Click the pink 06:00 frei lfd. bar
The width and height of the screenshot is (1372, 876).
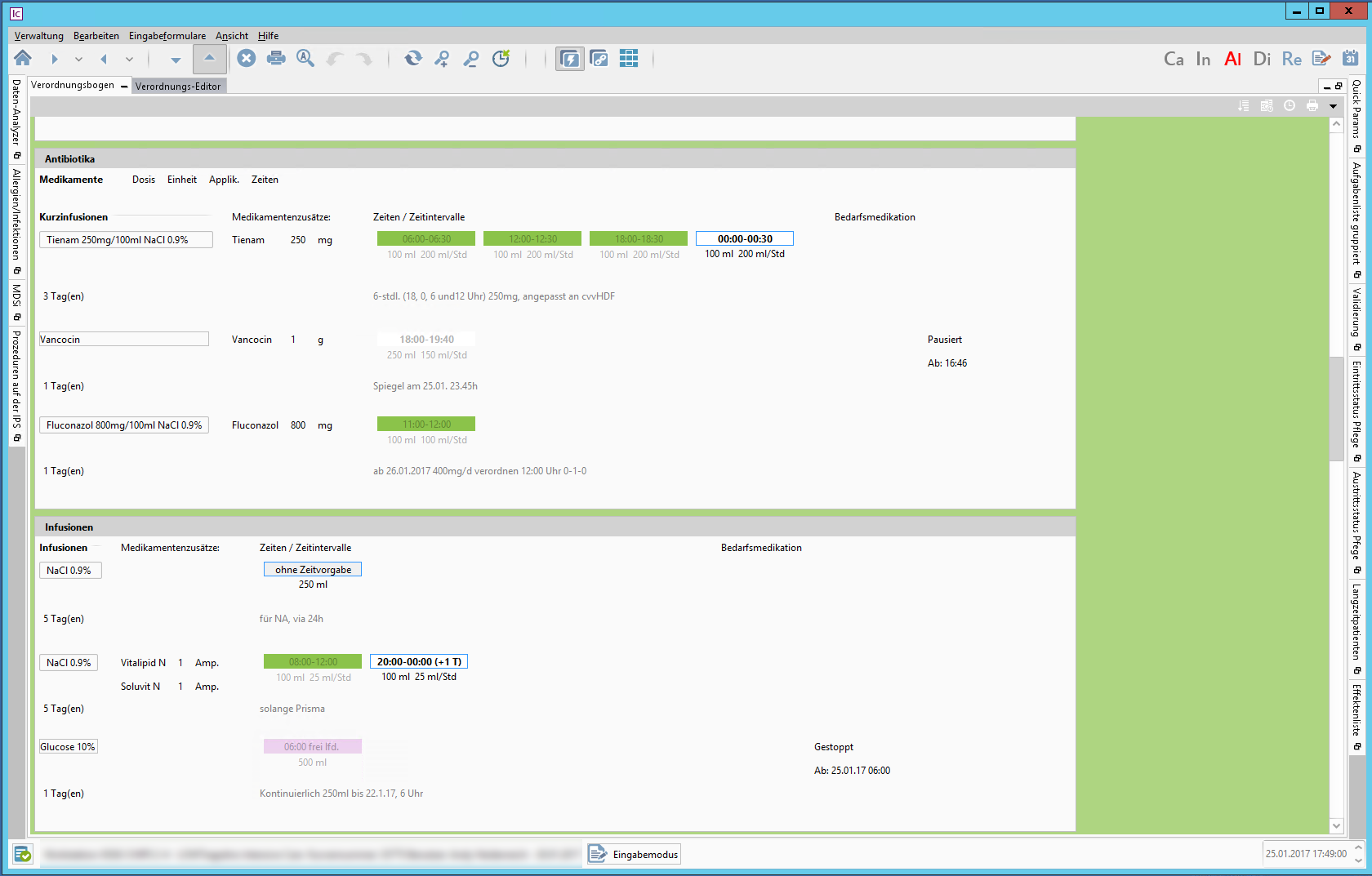pos(312,746)
